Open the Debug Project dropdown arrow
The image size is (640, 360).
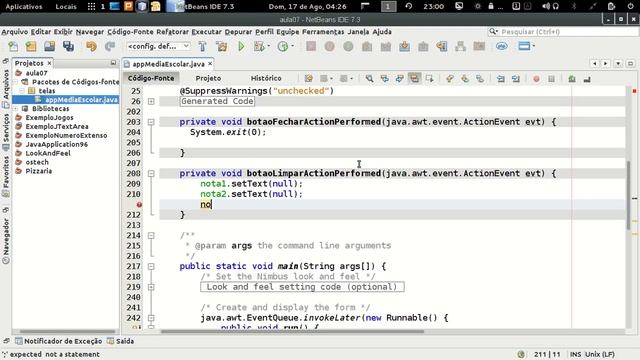(x=269, y=47)
